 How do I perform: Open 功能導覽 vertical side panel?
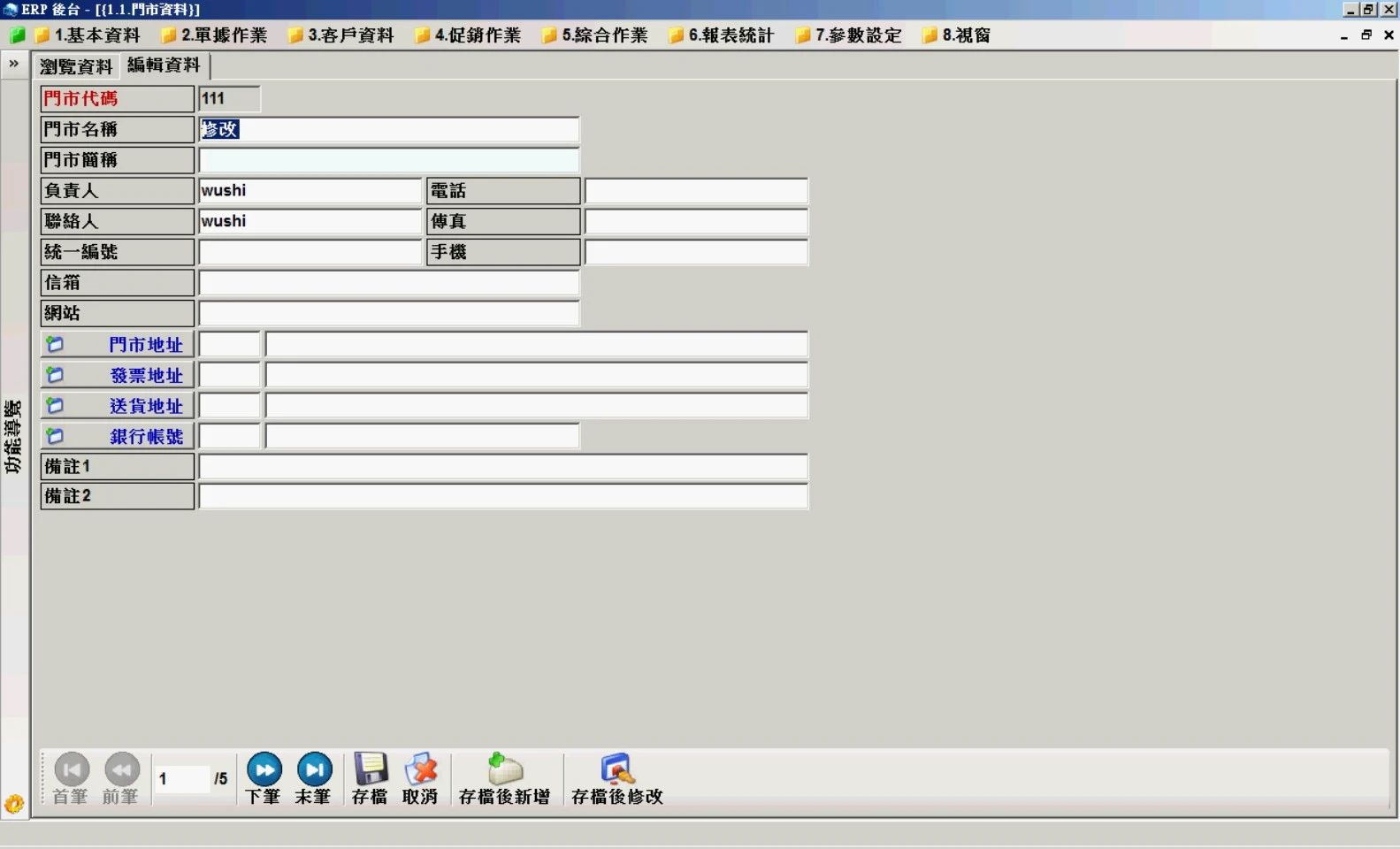[13, 437]
